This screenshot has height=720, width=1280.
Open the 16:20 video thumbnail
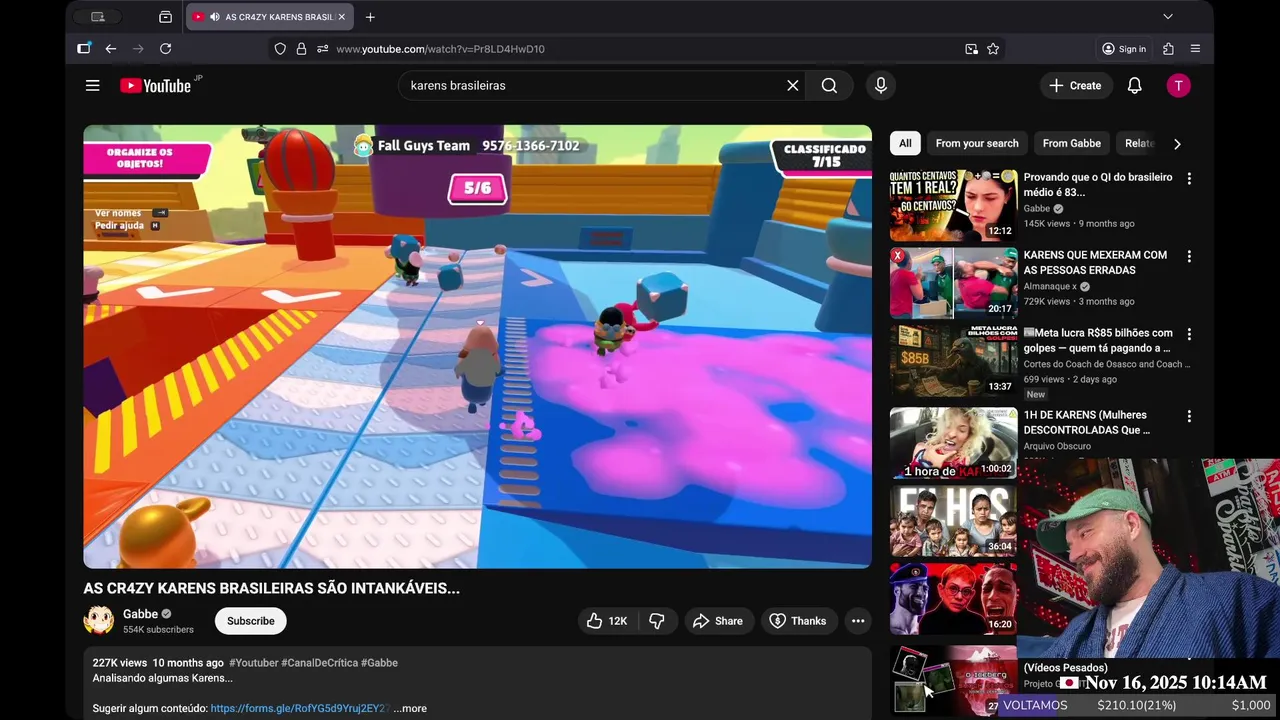(953, 599)
